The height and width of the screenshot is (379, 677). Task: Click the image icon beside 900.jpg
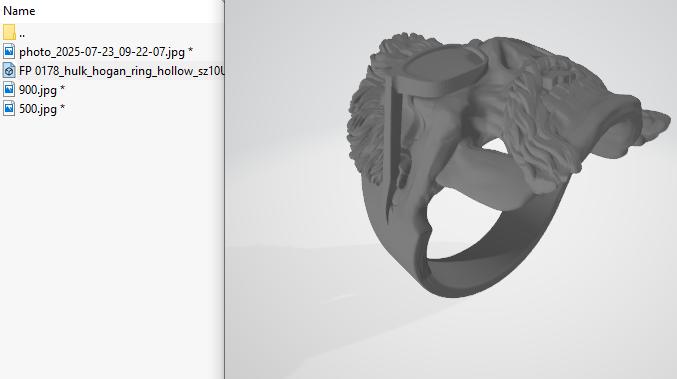point(9,89)
